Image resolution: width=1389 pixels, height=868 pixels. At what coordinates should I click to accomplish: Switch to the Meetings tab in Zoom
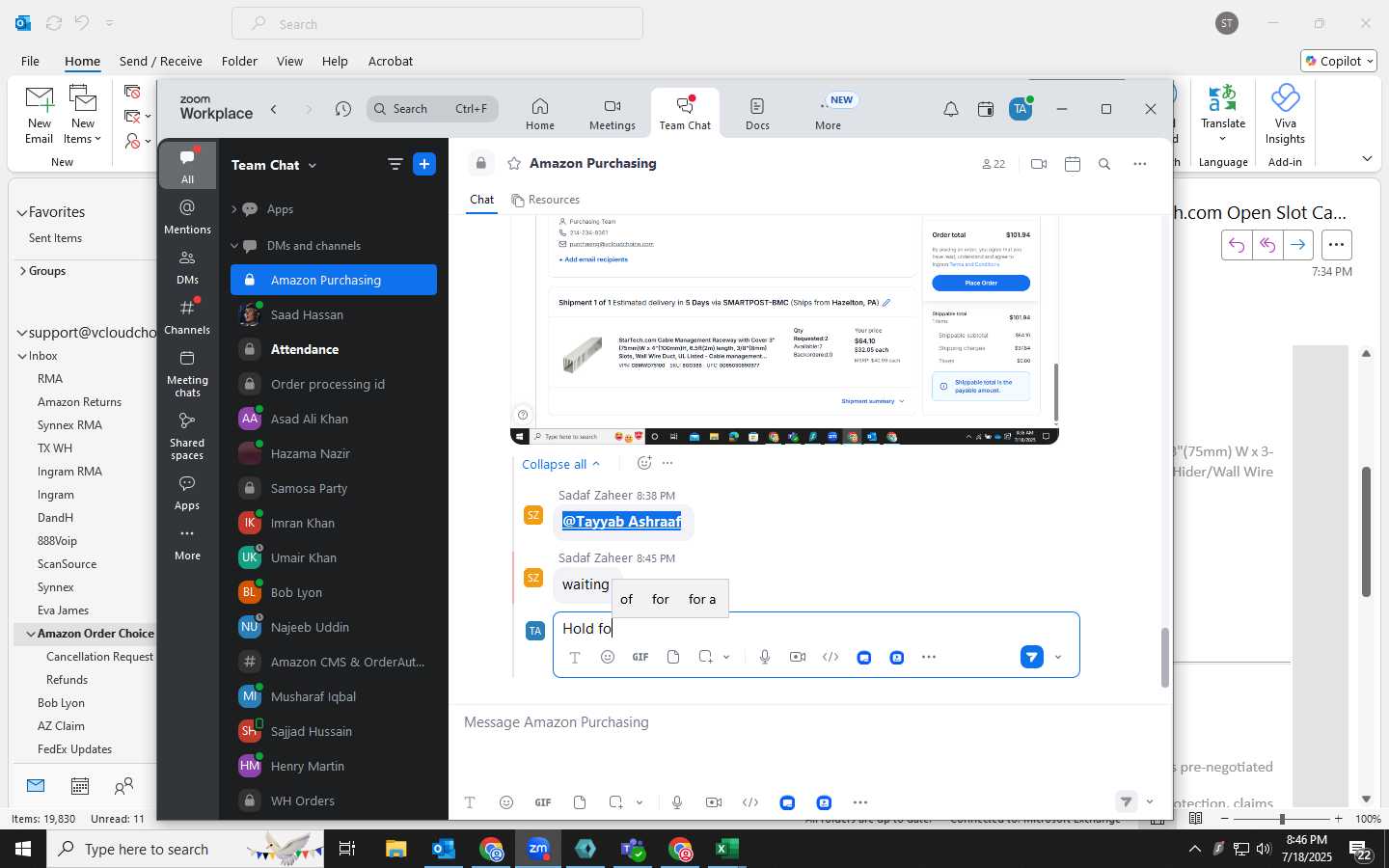tap(613, 114)
